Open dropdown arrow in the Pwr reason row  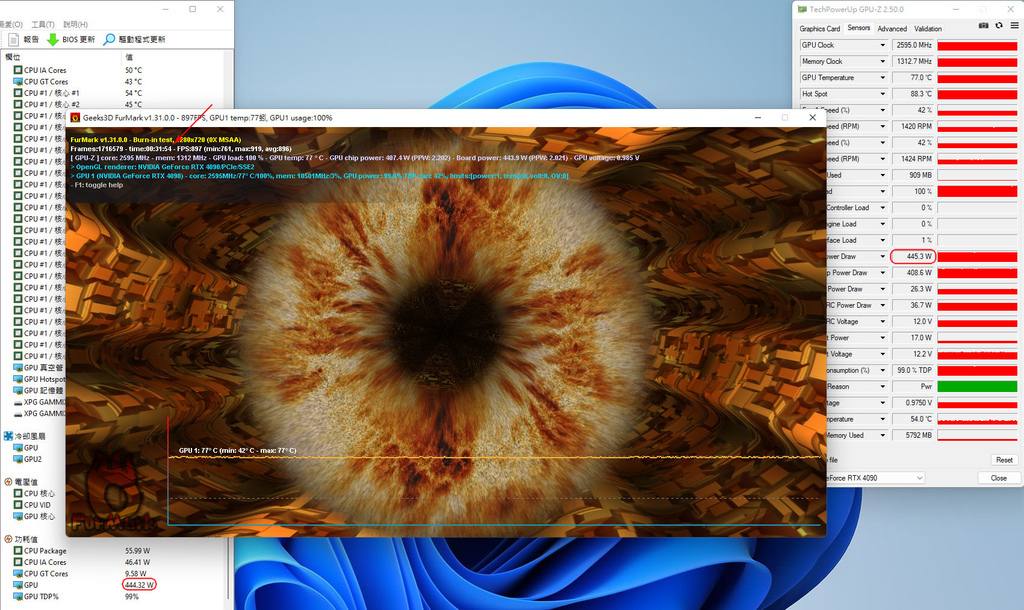(882, 387)
